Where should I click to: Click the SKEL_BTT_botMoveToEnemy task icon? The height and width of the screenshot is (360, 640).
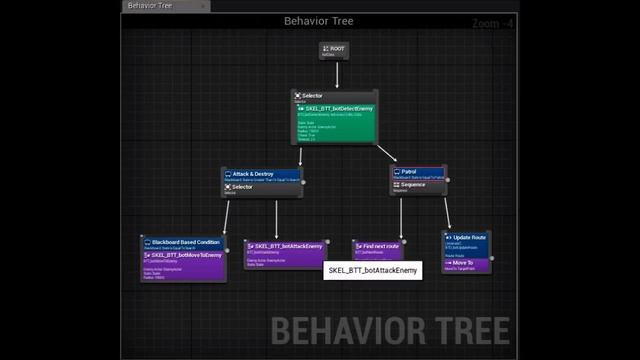[x=147, y=255]
